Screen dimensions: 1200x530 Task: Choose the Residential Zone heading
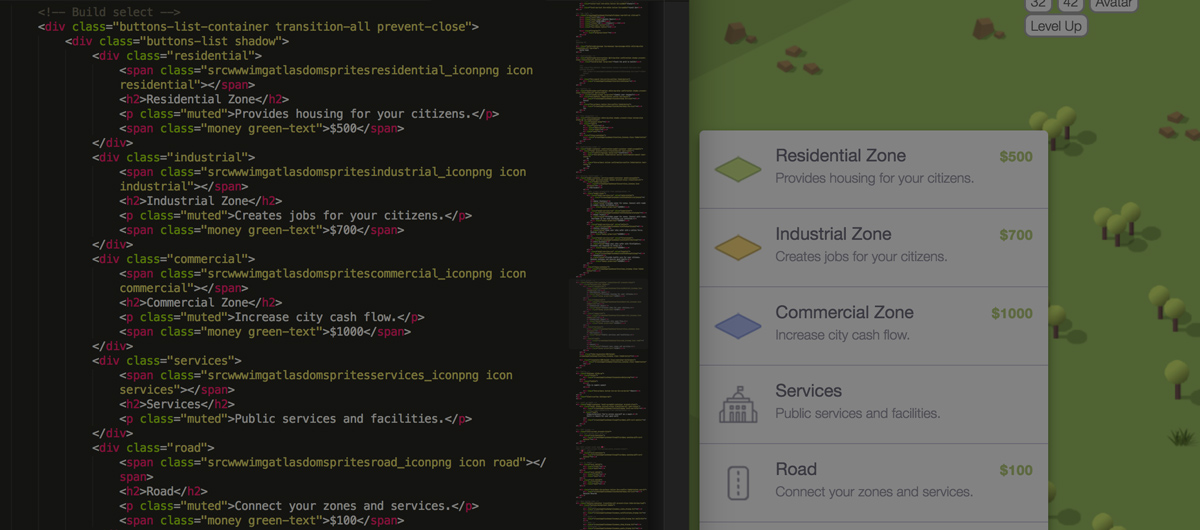point(841,156)
